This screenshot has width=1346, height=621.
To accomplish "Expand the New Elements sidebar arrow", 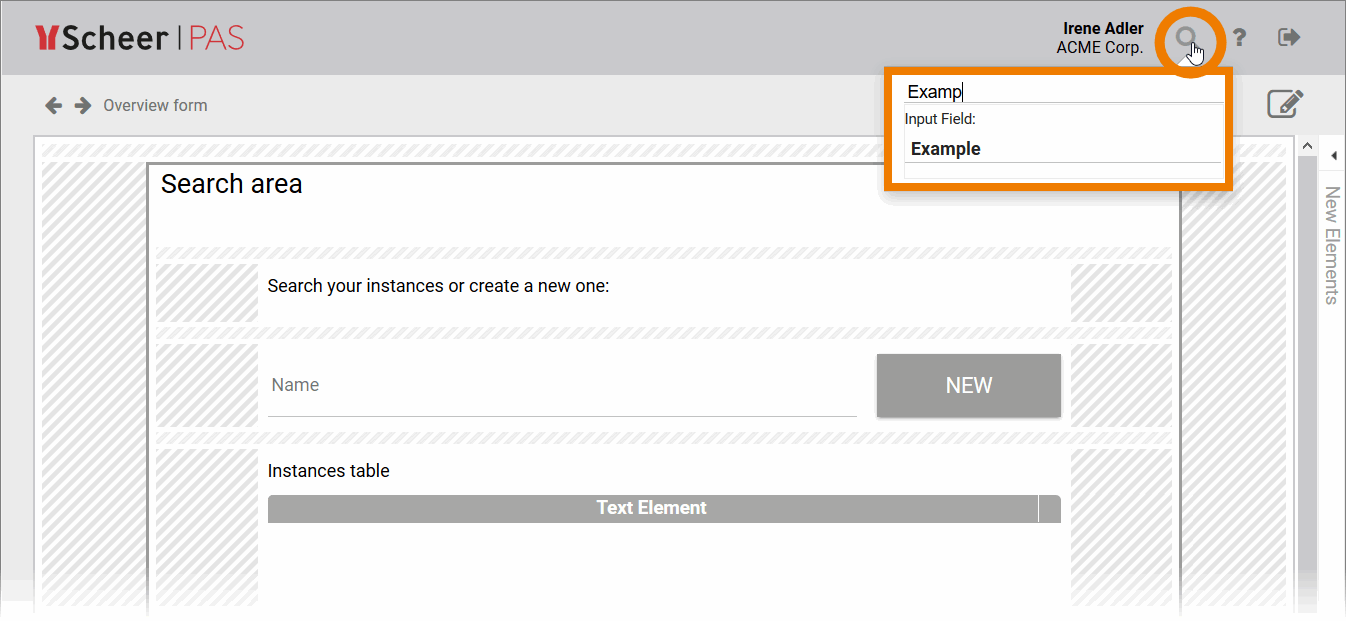I will 1333,156.
